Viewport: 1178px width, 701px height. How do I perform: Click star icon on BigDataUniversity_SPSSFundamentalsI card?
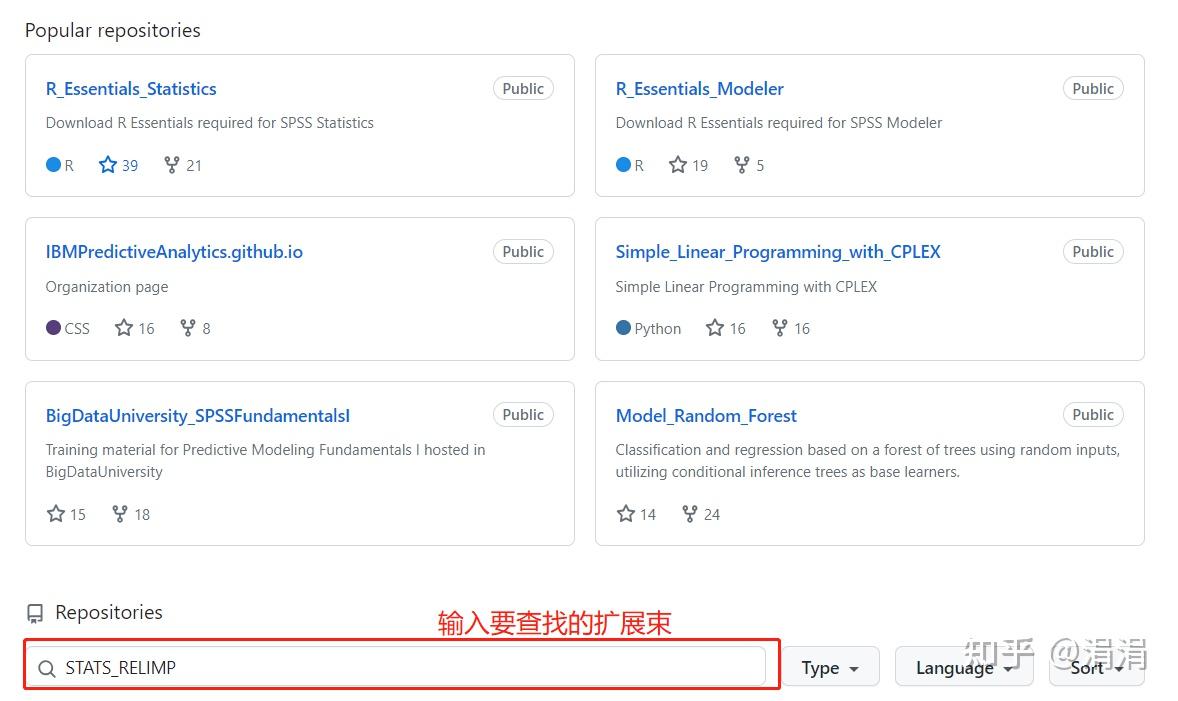56,514
